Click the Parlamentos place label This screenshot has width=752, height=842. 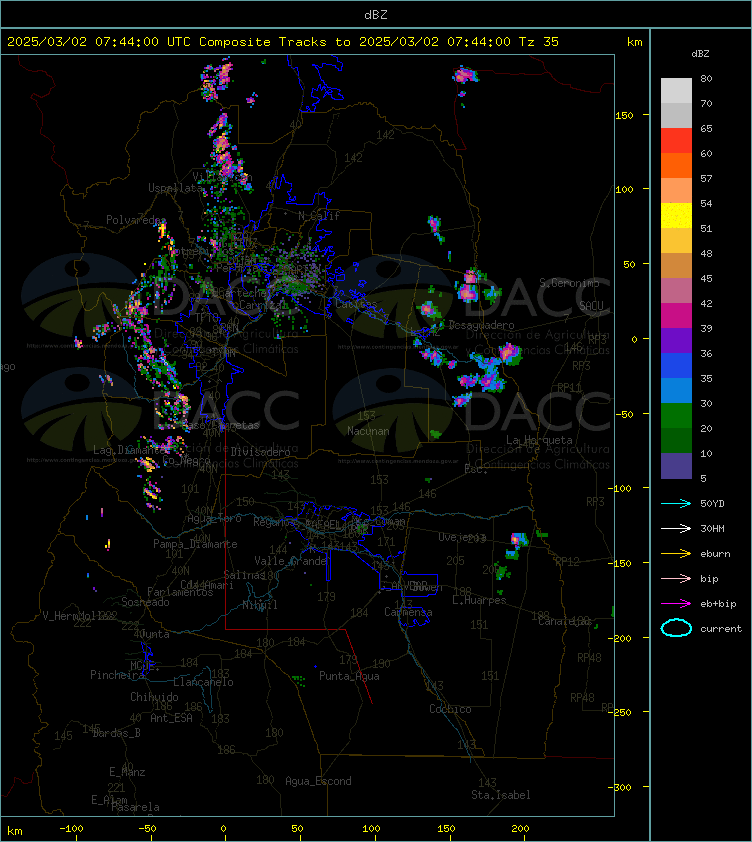[x=180, y=592]
